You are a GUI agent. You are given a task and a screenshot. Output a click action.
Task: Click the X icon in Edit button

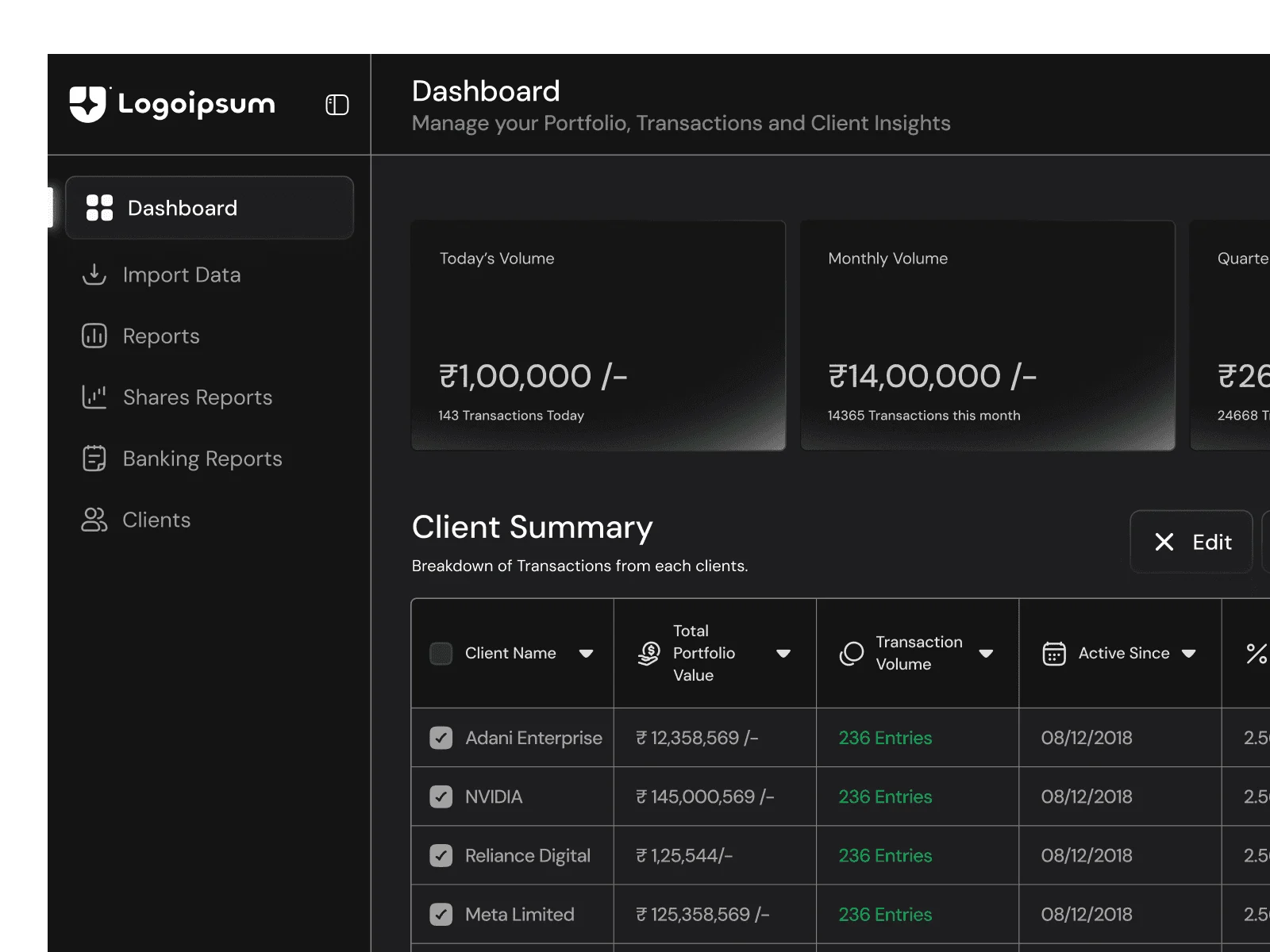point(1164,542)
